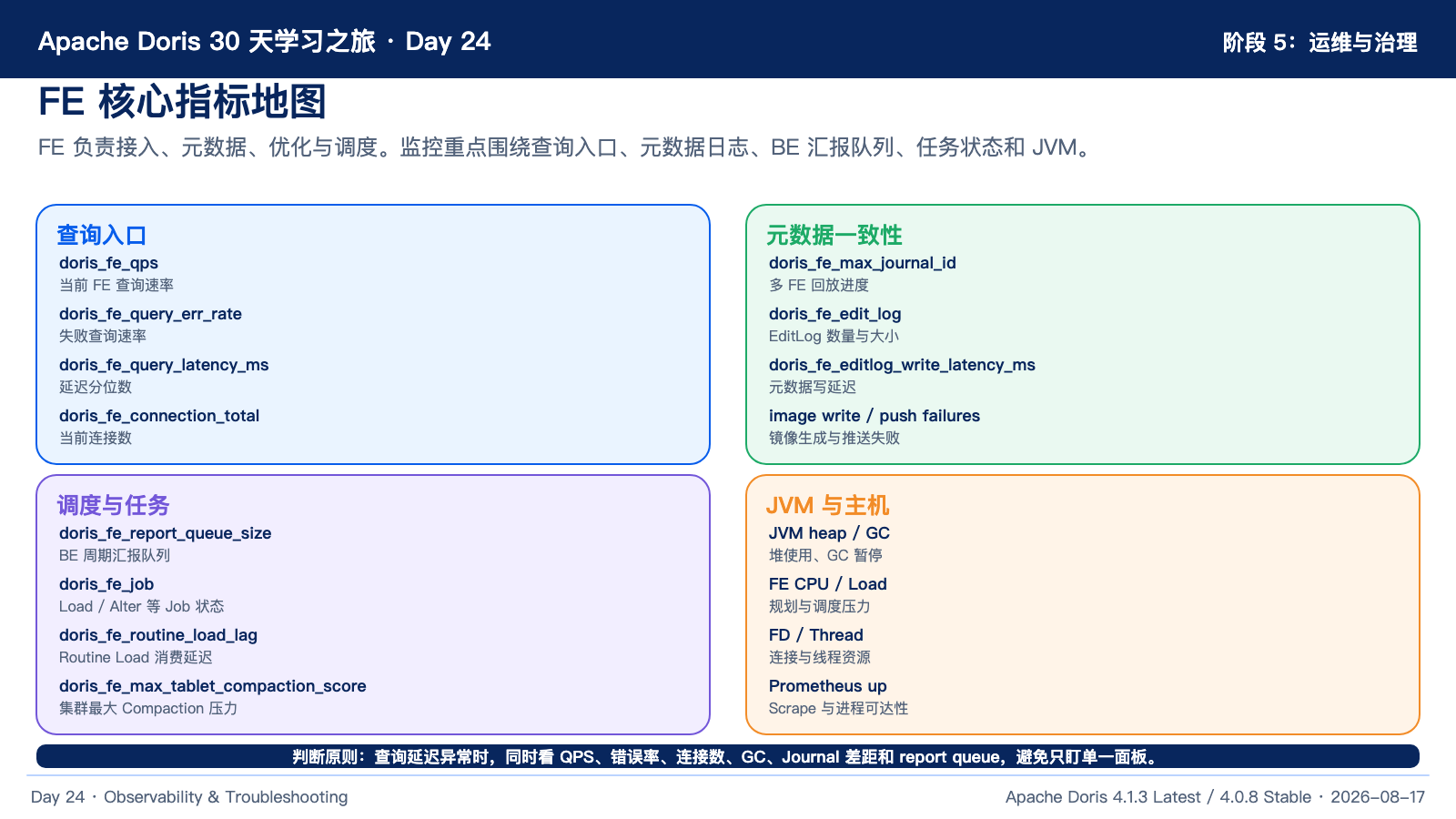Select the item 'image write / push failures'
Screen dimensions: 1456x819
(875, 416)
